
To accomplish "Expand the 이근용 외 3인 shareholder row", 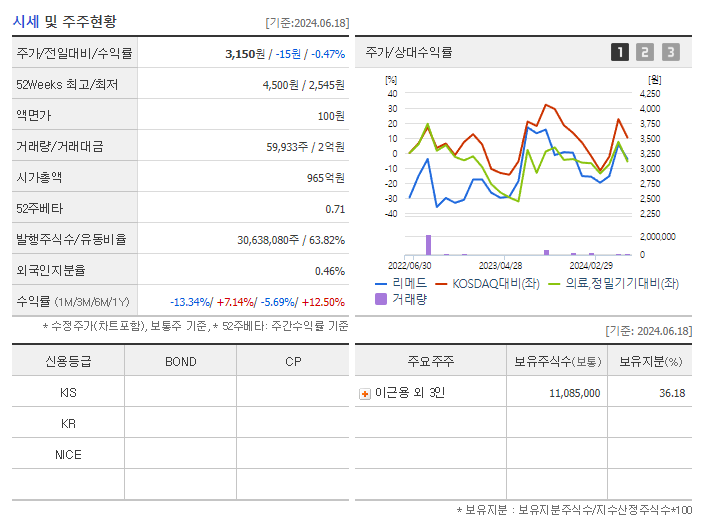I will coord(365,394).
